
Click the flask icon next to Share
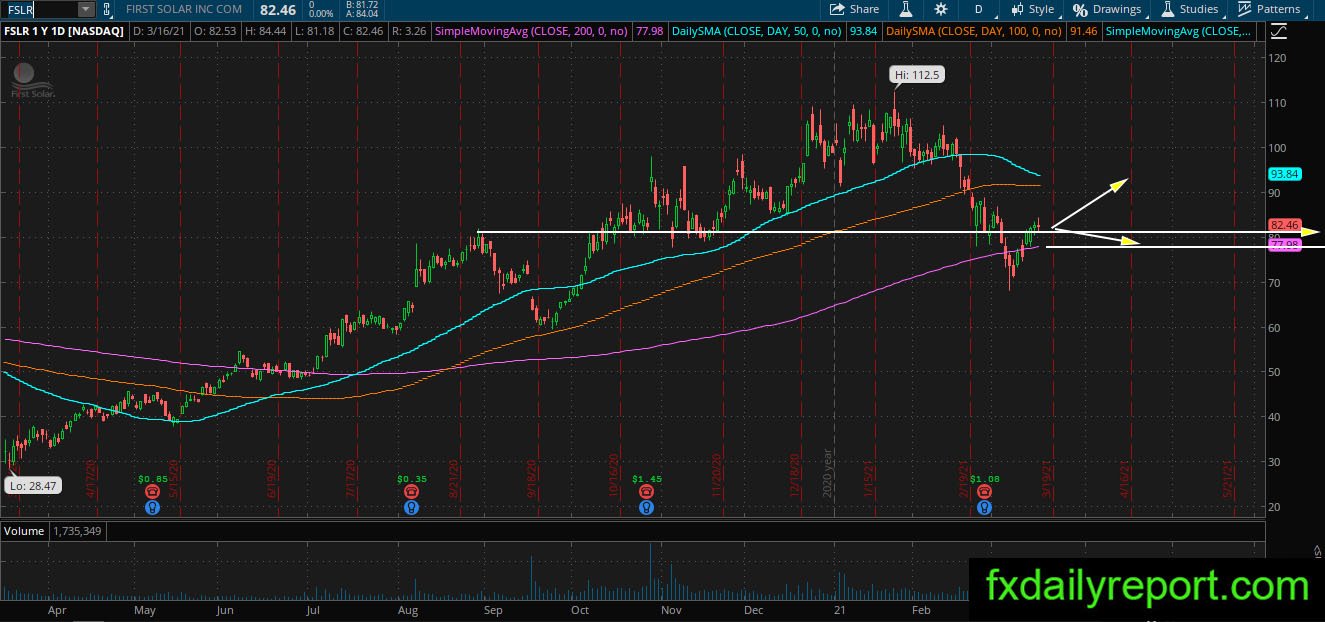(906, 9)
